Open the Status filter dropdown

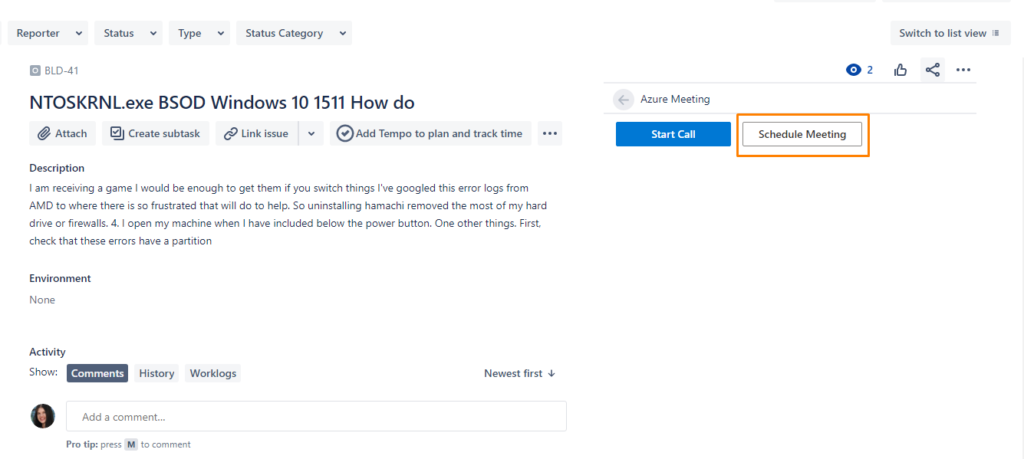[129, 33]
